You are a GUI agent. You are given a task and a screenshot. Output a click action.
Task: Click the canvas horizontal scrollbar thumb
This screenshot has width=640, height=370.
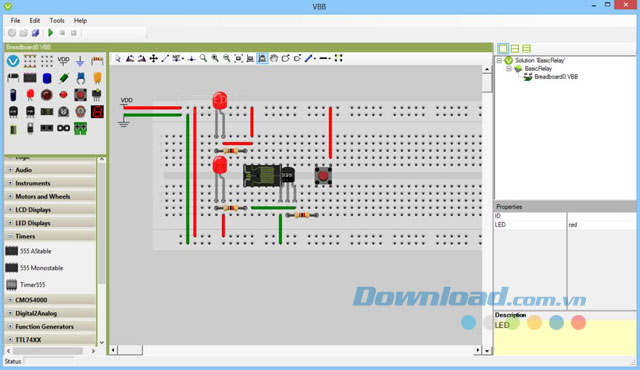click(x=130, y=350)
